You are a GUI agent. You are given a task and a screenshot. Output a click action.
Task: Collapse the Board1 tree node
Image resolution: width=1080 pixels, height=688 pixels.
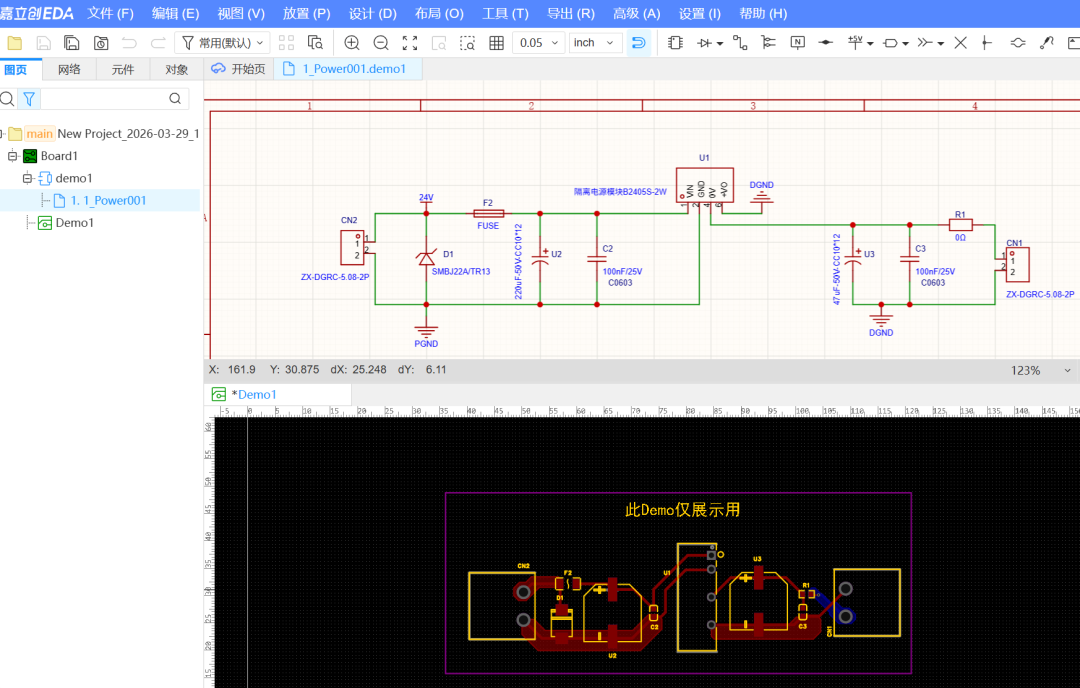coord(13,156)
